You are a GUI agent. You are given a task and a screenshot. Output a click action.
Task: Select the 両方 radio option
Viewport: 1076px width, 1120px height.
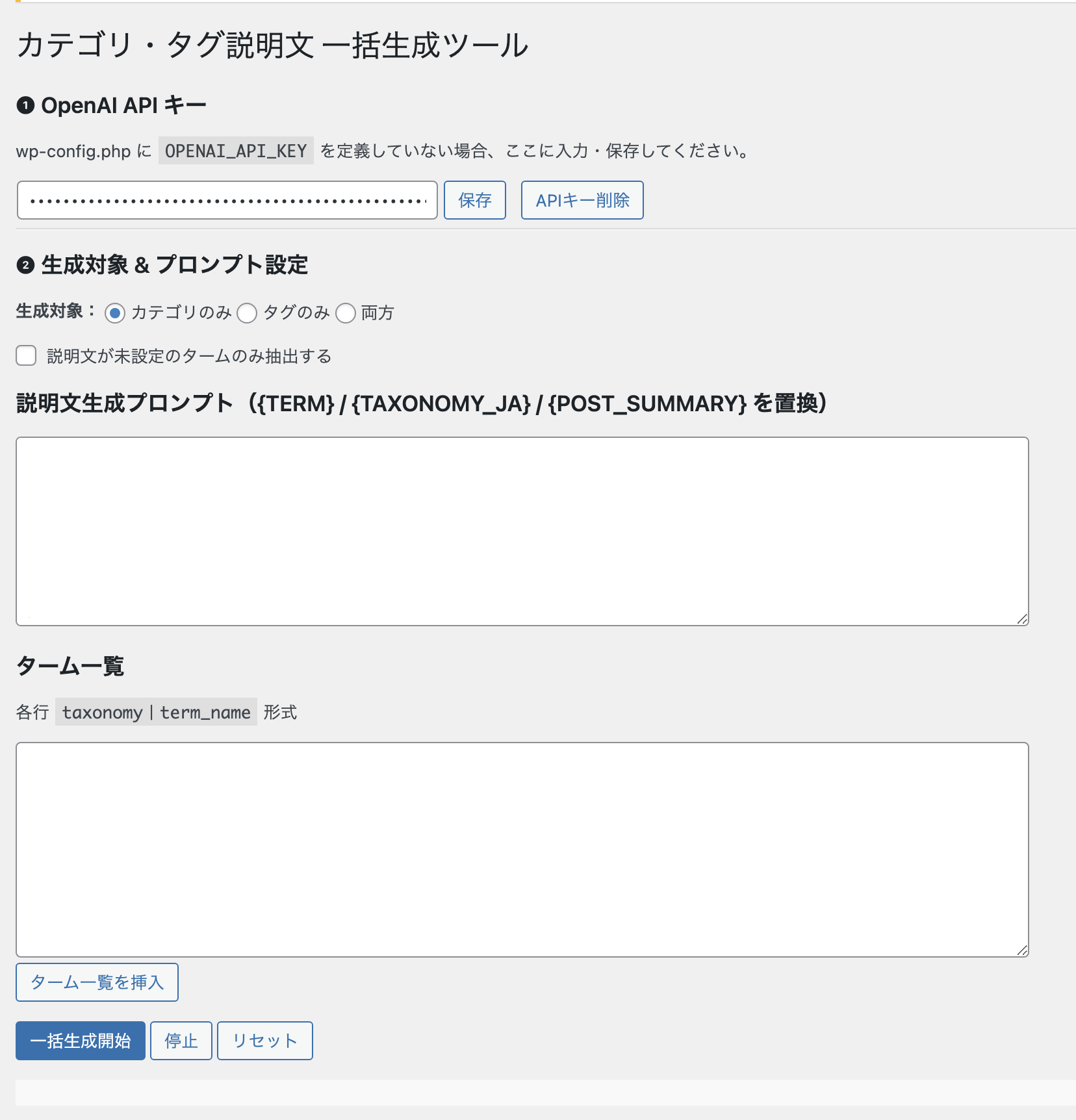346,313
